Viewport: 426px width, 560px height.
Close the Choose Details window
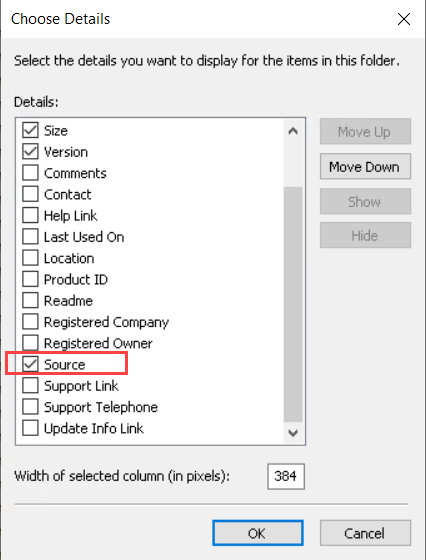click(x=404, y=19)
